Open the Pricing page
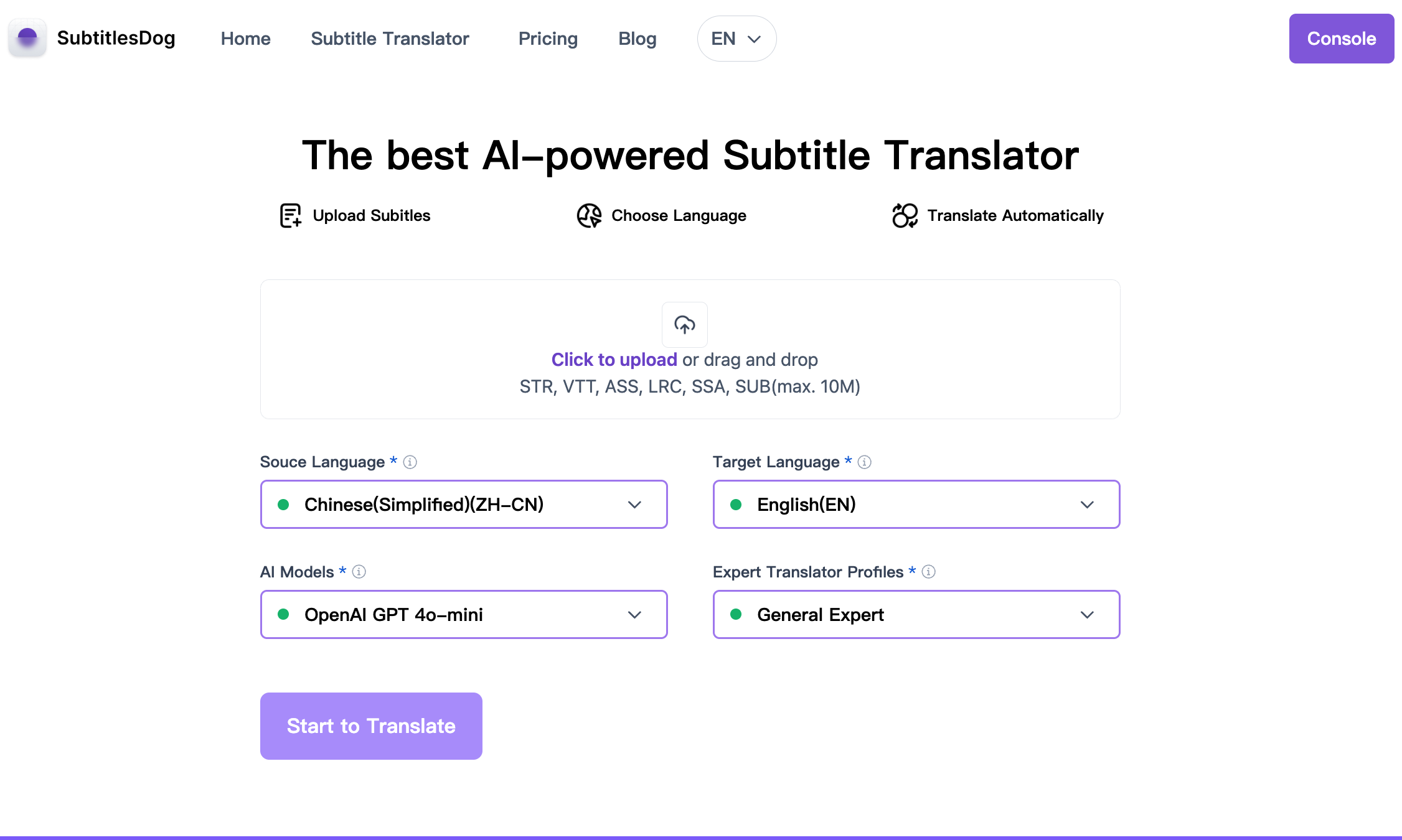Viewport: 1402px width, 840px height. 548,39
